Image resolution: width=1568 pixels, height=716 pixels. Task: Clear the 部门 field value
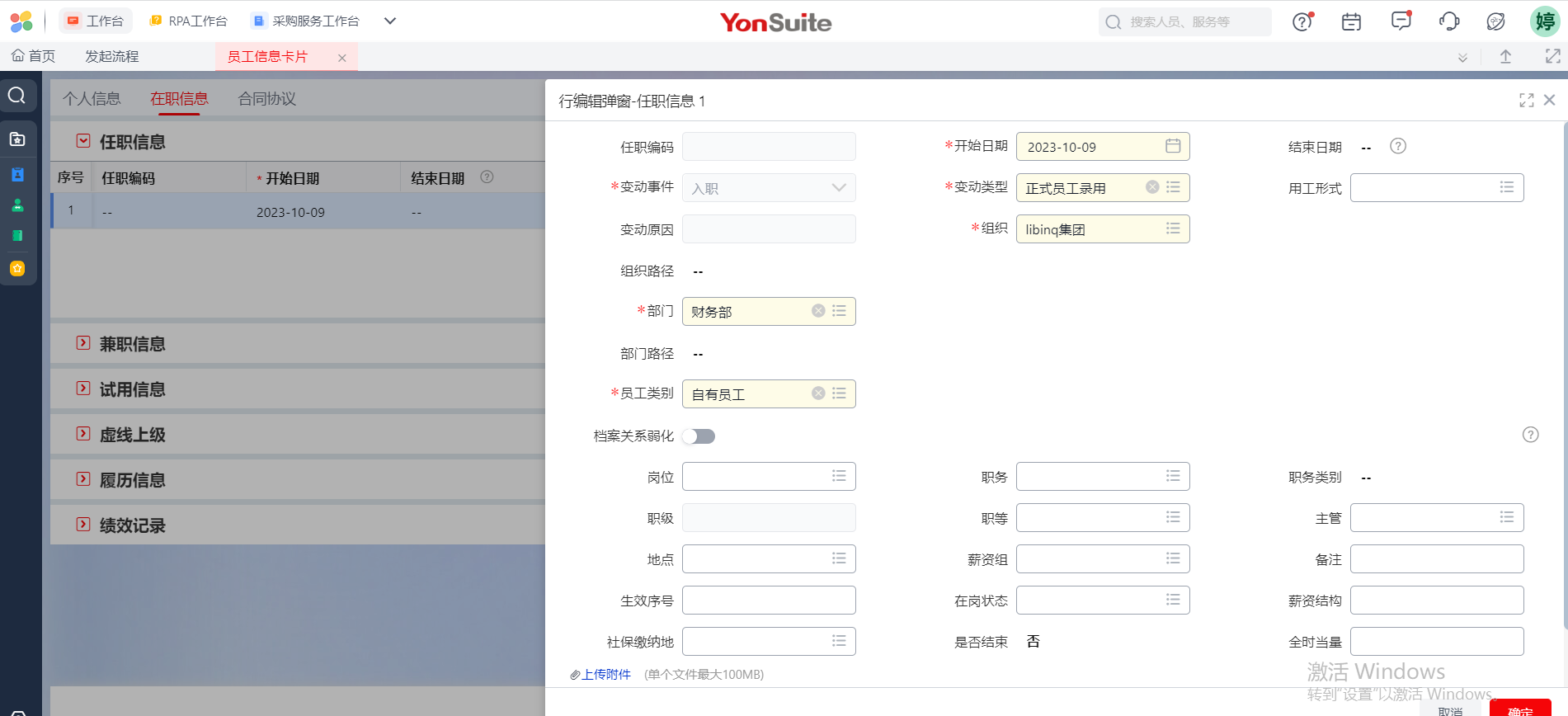[x=818, y=311]
